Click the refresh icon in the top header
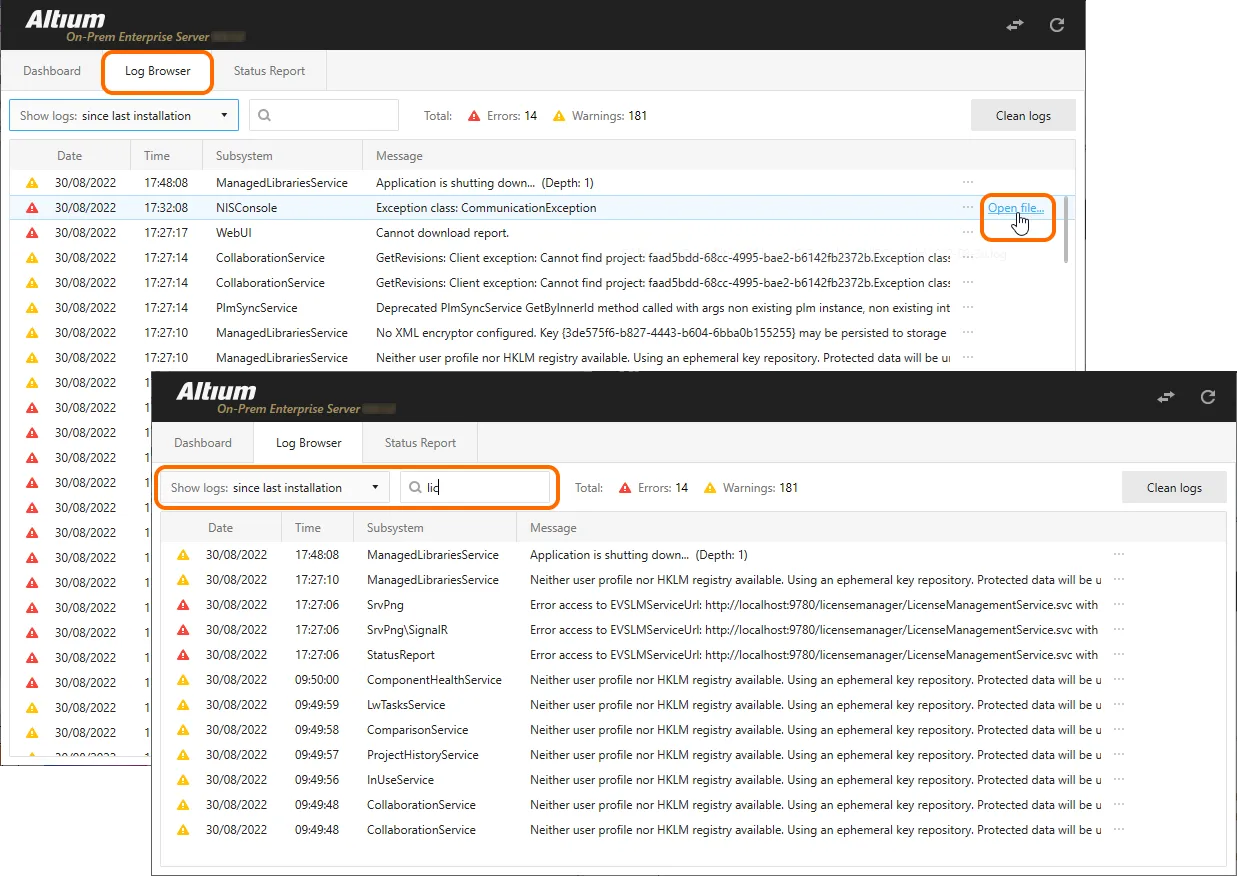 click(x=1057, y=25)
